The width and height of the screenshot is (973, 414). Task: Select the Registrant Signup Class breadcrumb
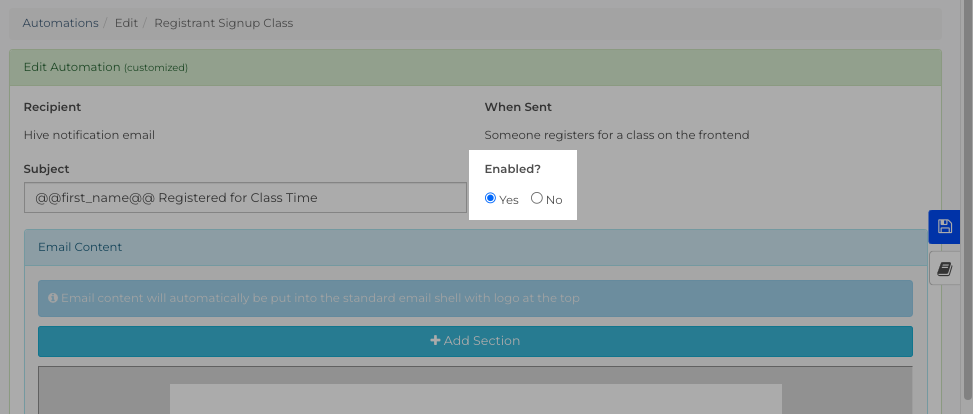(x=223, y=23)
